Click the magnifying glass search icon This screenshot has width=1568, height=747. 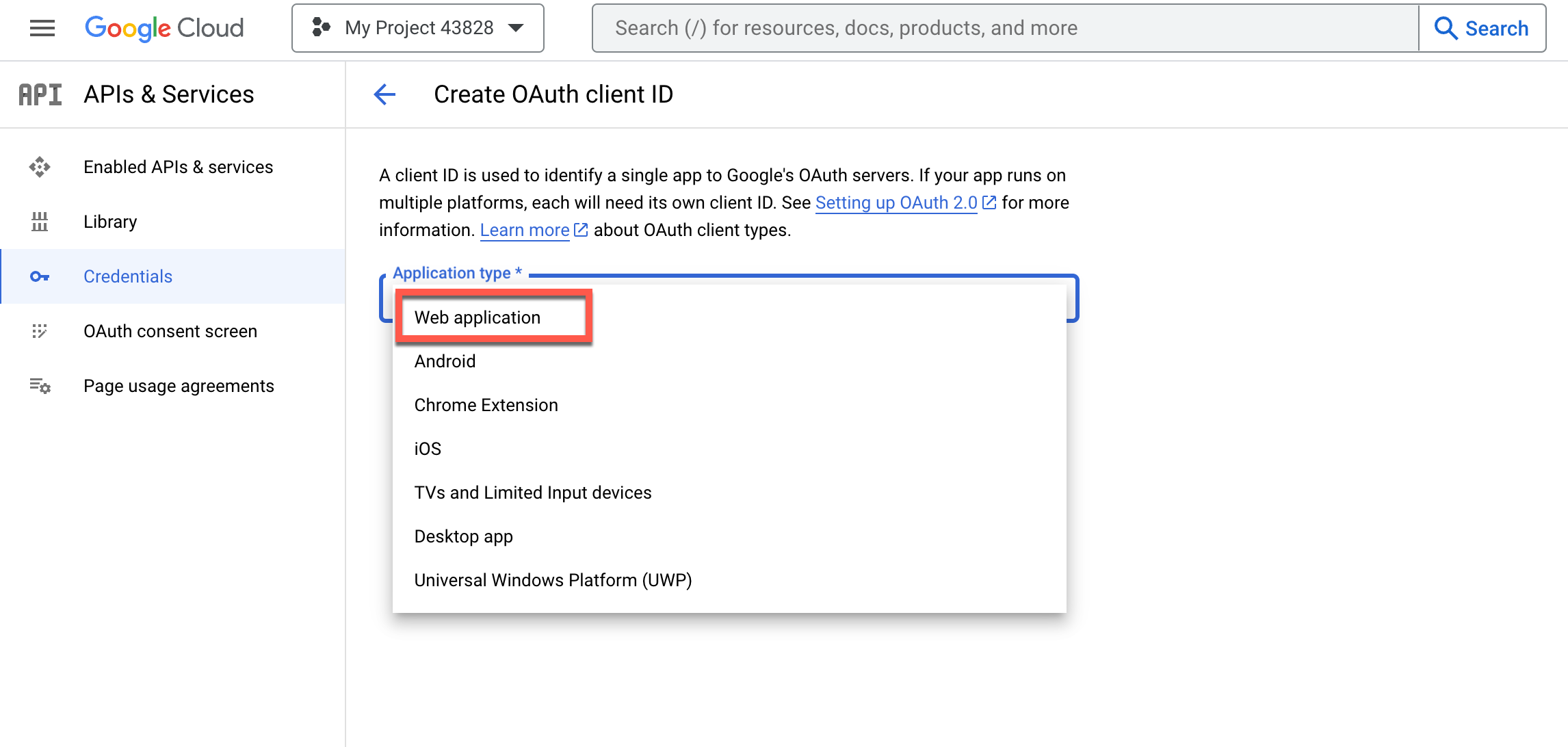[x=1446, y=28]
